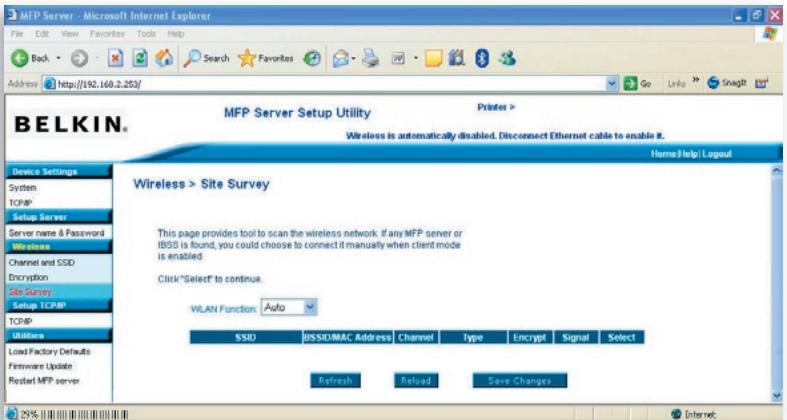
Task: Click the Stop loading red X icon
Action: [115, 59]
